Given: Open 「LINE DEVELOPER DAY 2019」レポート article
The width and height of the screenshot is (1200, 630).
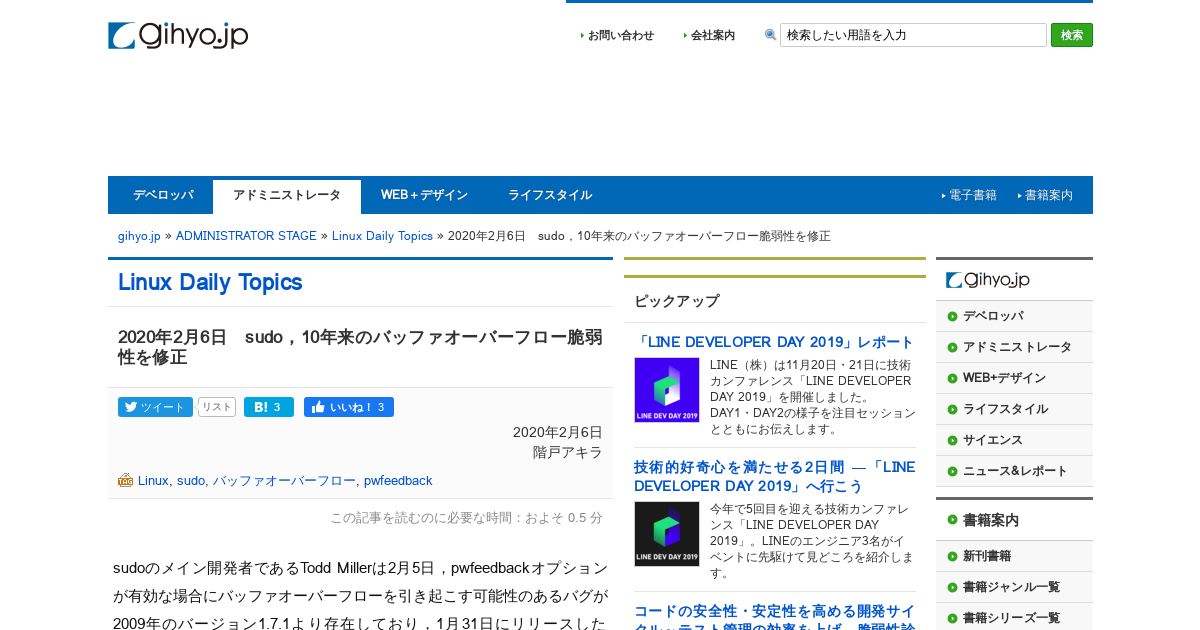Looking at the screenshot, I should (x=774, y=342).
